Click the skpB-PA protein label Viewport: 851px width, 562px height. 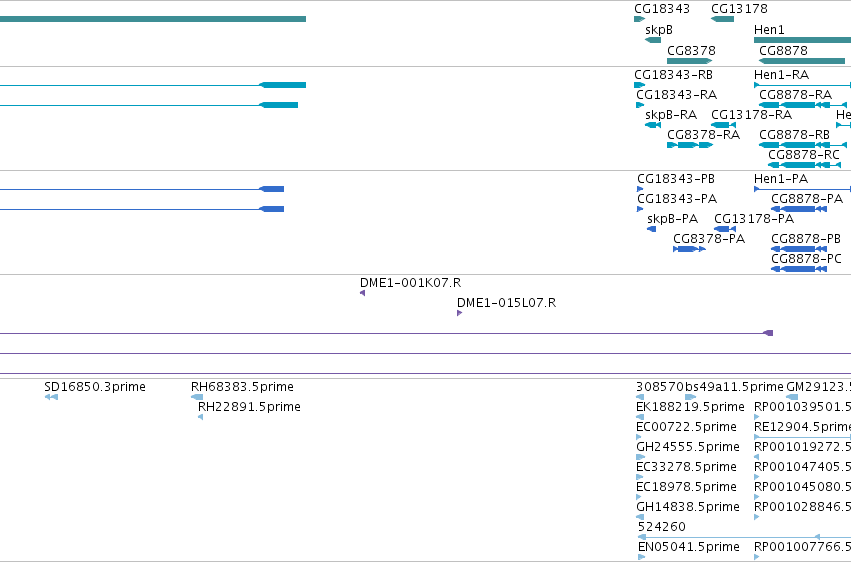tap(672, 219)
